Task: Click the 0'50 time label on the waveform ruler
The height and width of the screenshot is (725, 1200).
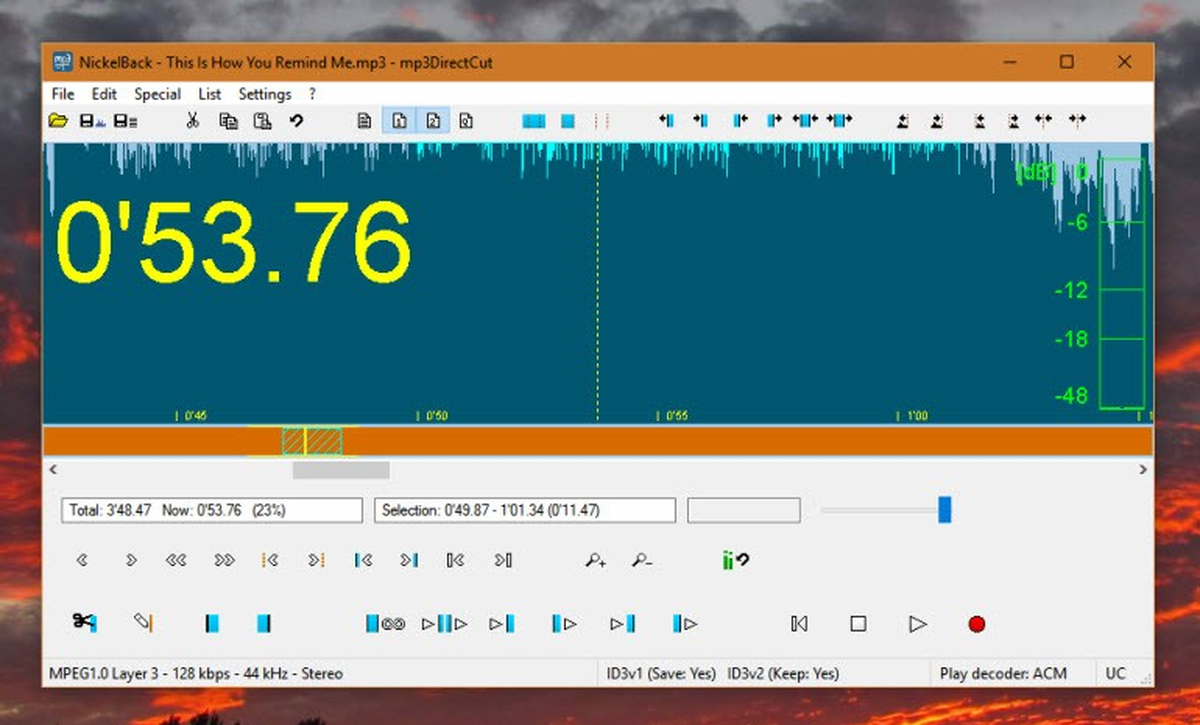Action: 435,415
